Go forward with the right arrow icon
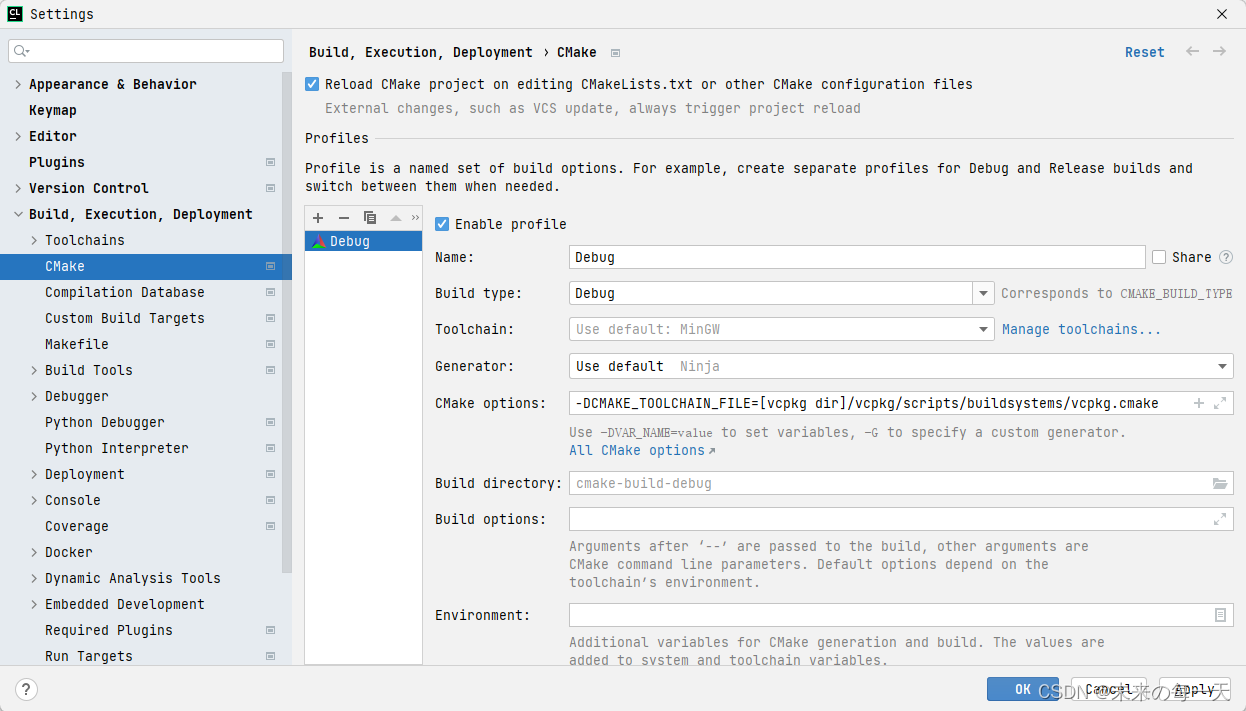This screenshot has height=711, width=1246. [x=1219, y=52]
